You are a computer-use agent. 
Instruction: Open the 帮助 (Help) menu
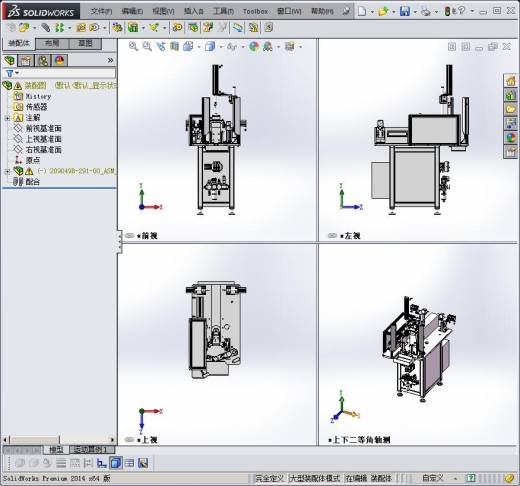[x=322, y=11]
